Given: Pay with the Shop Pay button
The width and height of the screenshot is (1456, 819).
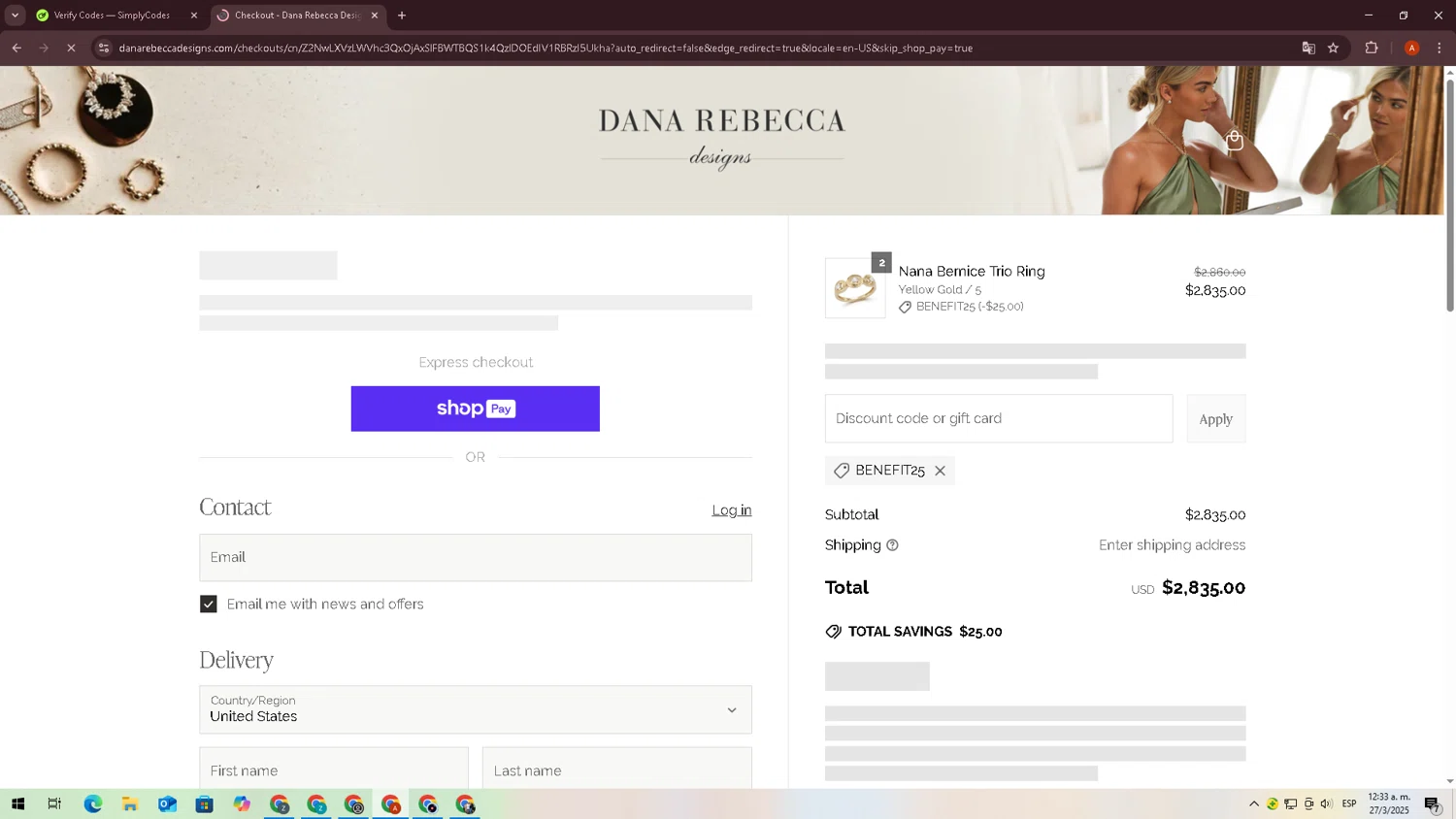Looking at the screenshot, I should point(475,409).
